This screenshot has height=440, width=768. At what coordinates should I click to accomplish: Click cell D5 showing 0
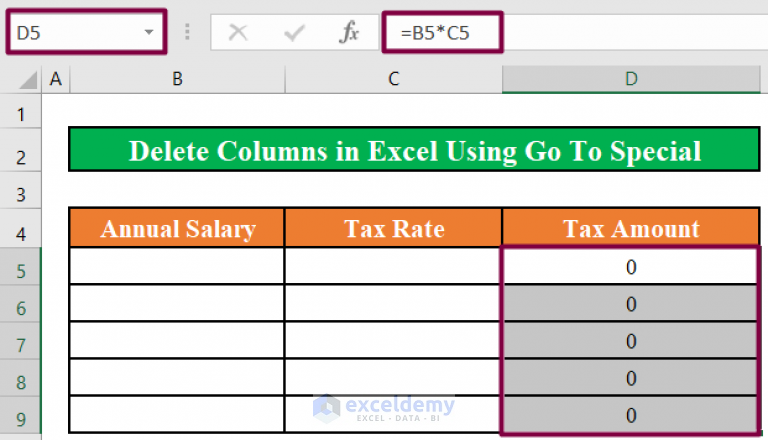[x=631, y=267]
